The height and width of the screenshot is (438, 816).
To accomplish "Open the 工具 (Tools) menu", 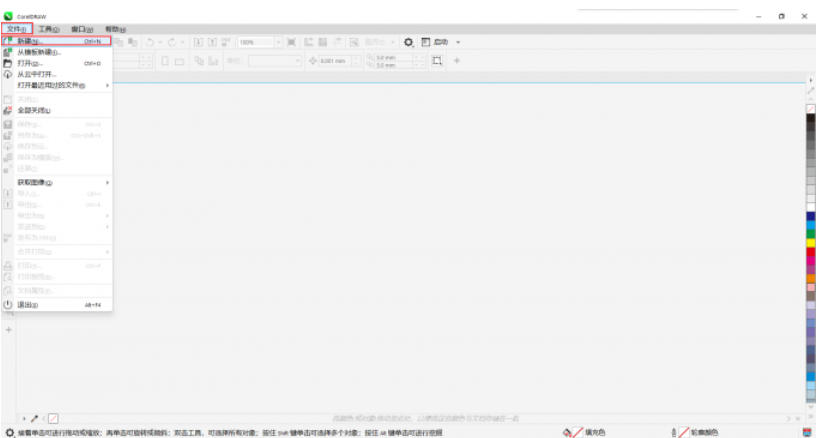I will 49,29.
